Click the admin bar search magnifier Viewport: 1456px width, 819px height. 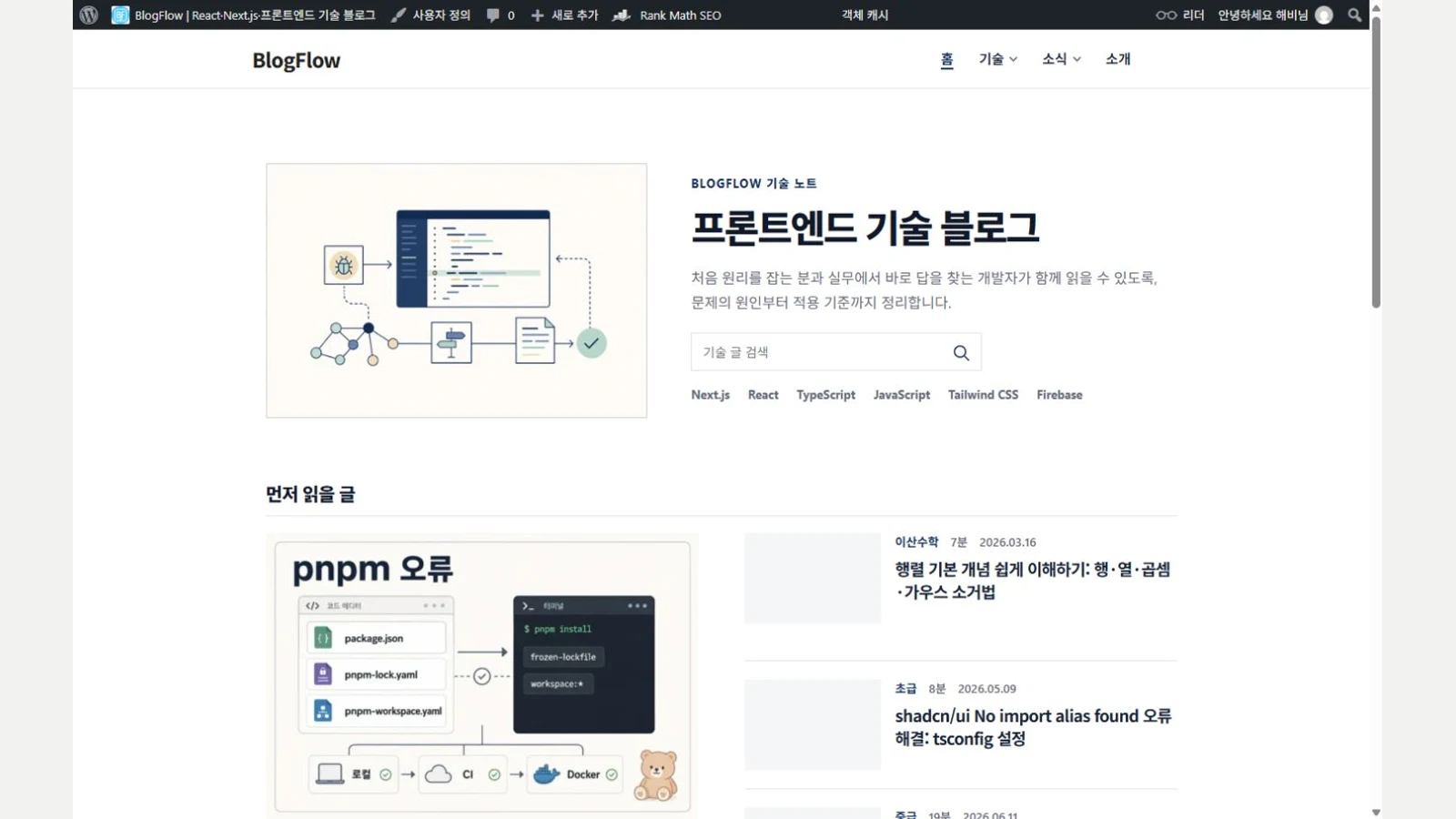[1354, 15]
